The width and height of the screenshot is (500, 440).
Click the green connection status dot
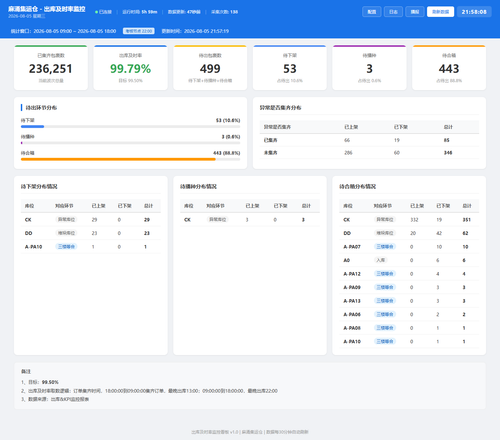(x=96, y=12)
